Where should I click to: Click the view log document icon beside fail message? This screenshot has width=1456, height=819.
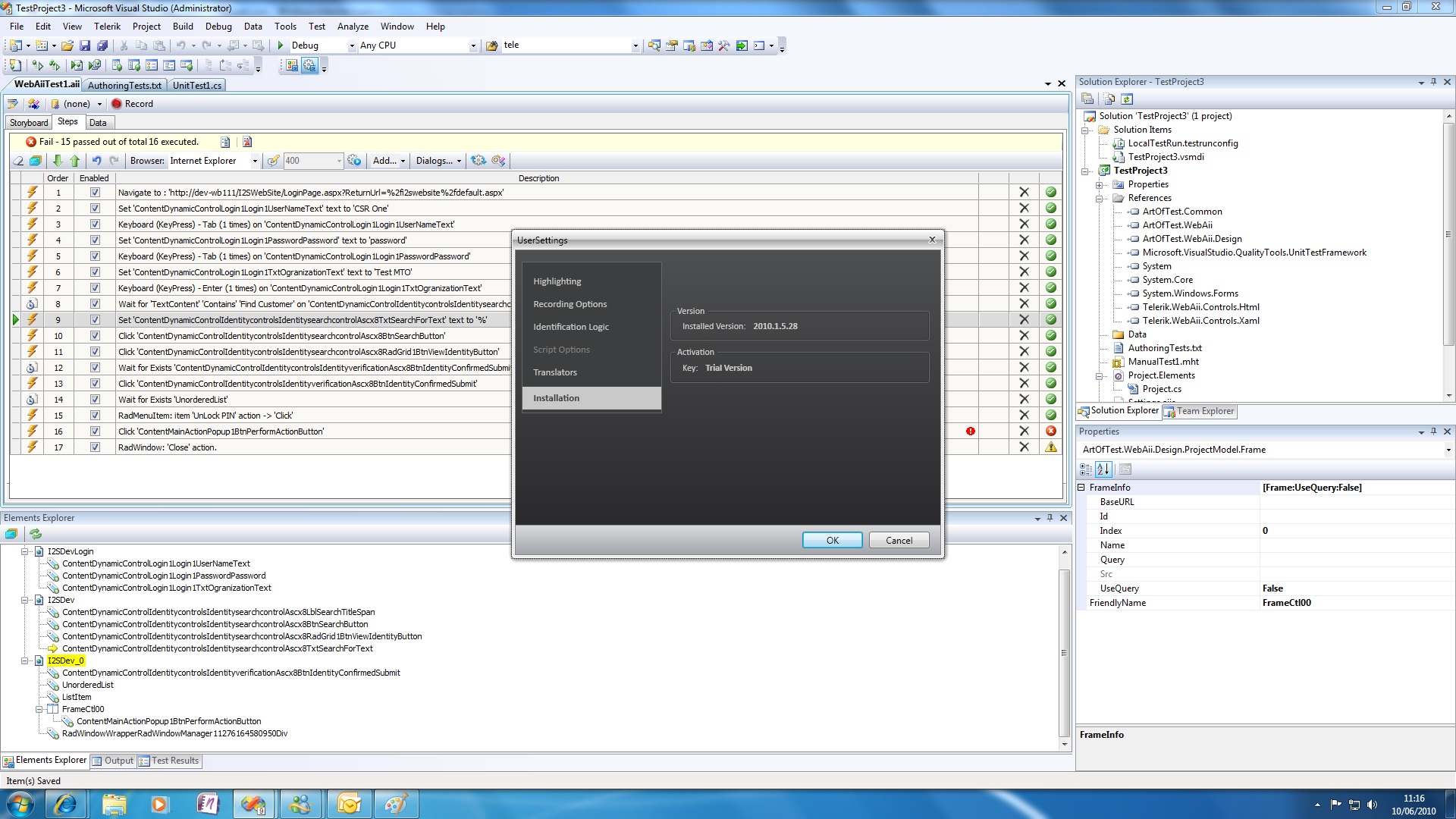pyautogui.click(x=225, y=142)
